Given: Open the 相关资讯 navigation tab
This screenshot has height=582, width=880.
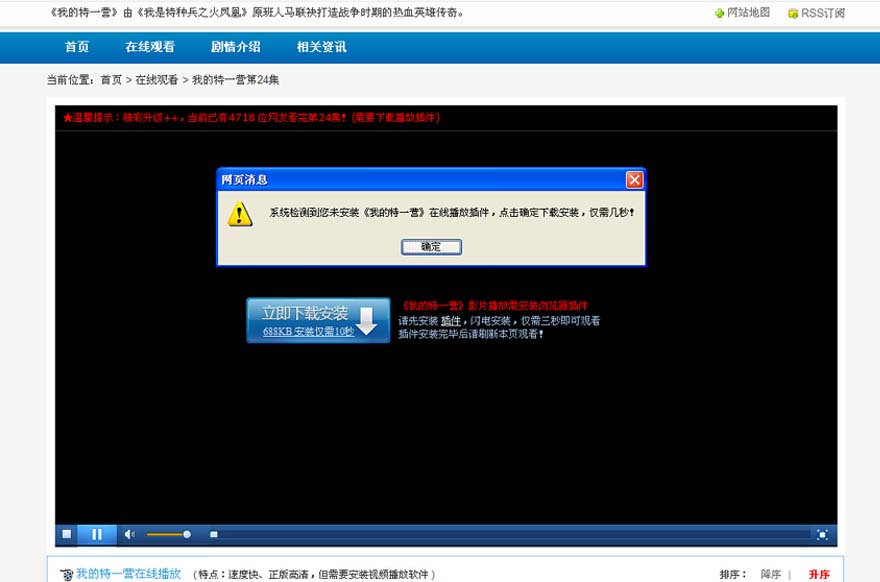Looking at the screenshot, I should pos(322,47).
